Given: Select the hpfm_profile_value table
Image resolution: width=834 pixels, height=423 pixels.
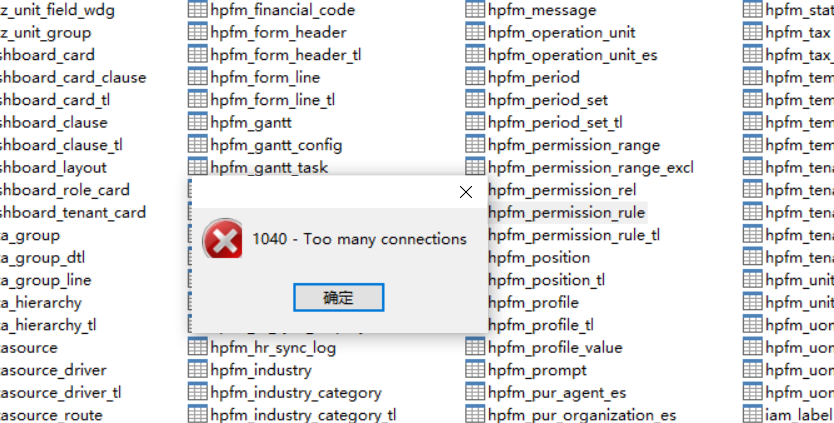Looking at the screenshot, I should coord(555,348).
